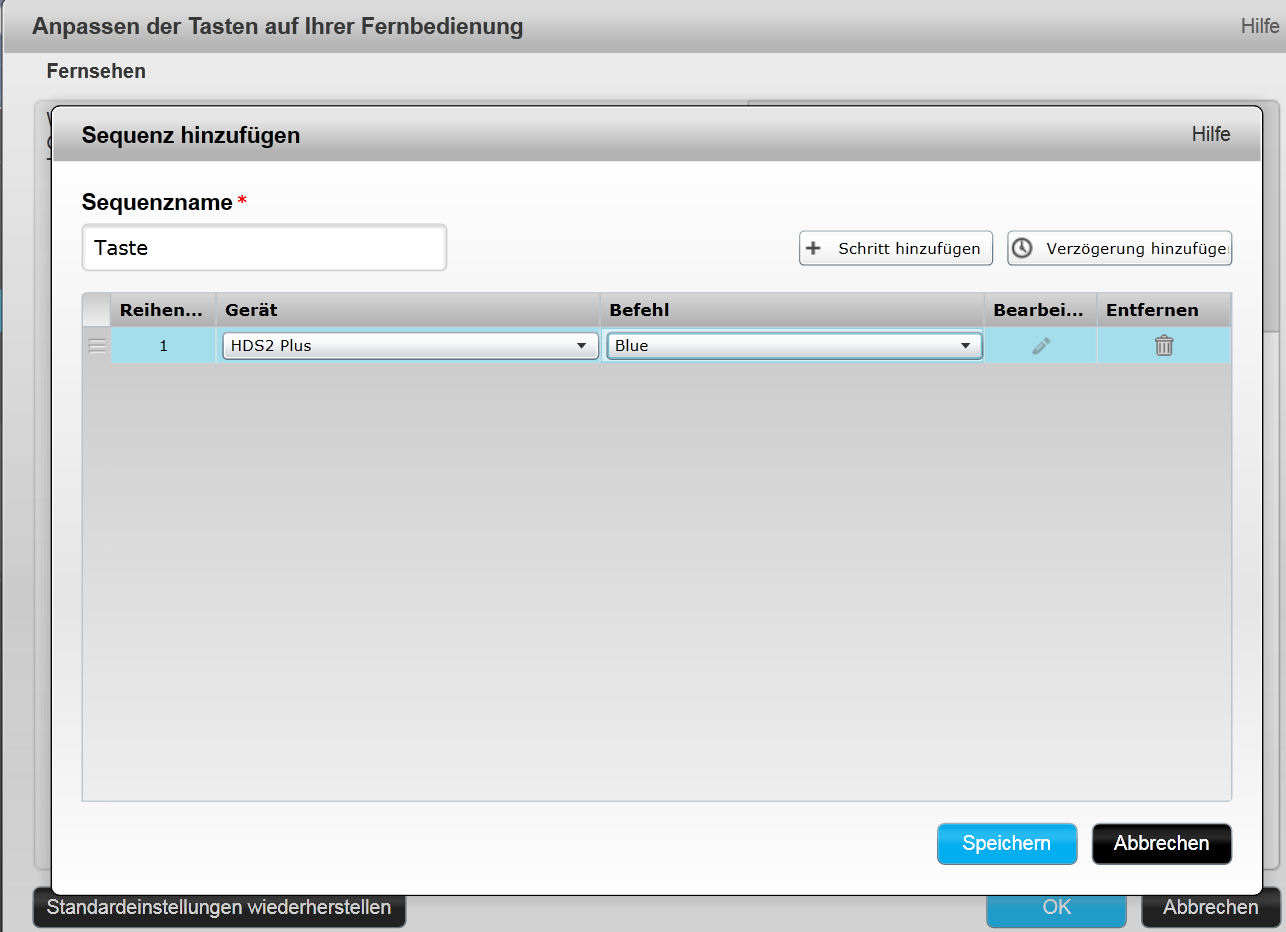Click the Befehl column header

tap(791, 310)
